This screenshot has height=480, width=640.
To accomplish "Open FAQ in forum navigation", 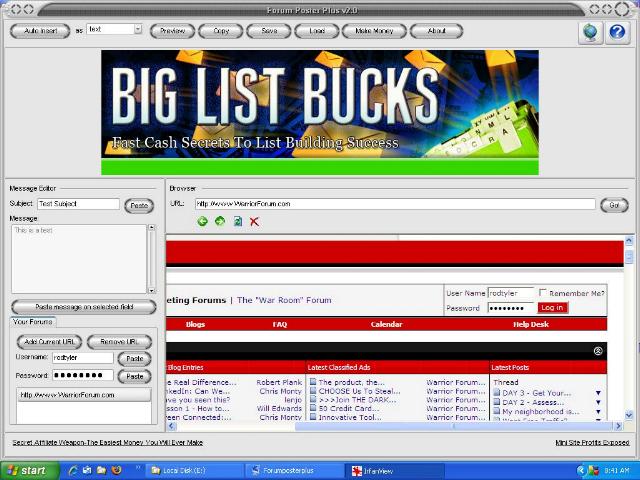I will click(x=280, y=324).
